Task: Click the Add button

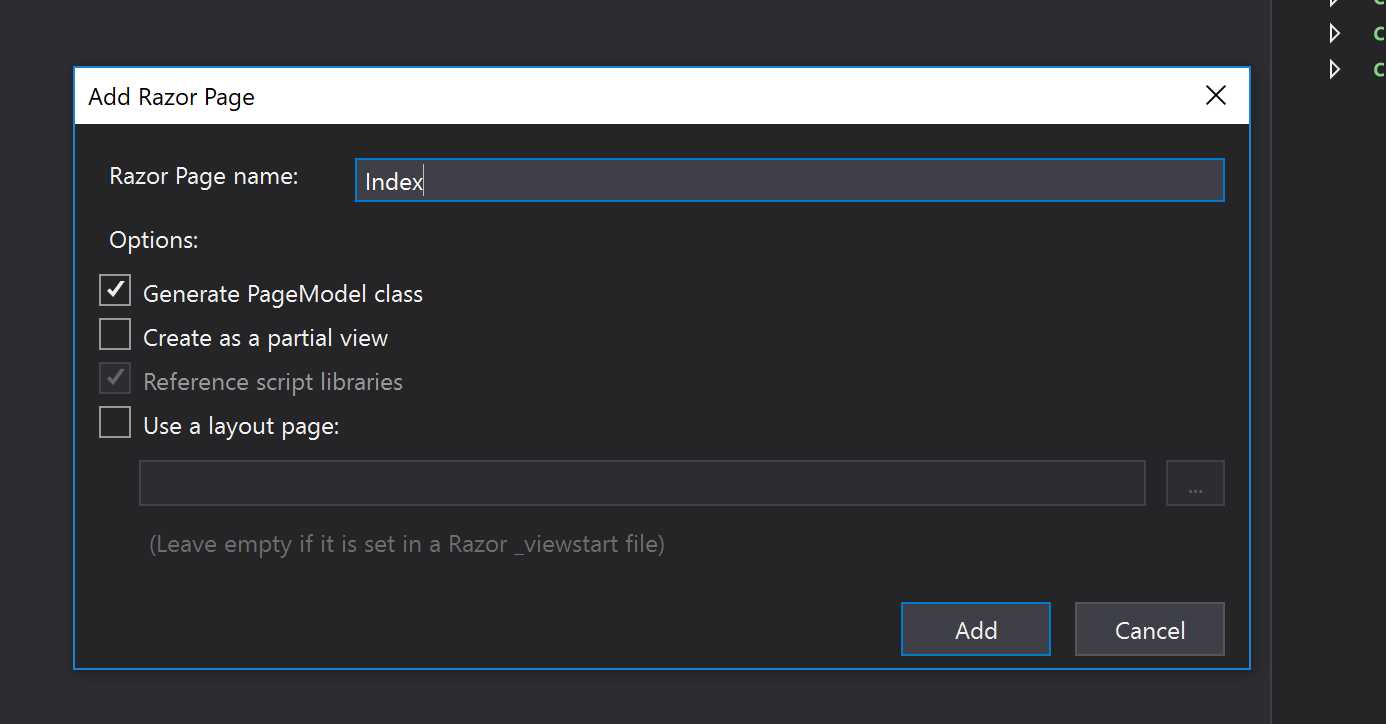Action: click(x=975, y=629)
